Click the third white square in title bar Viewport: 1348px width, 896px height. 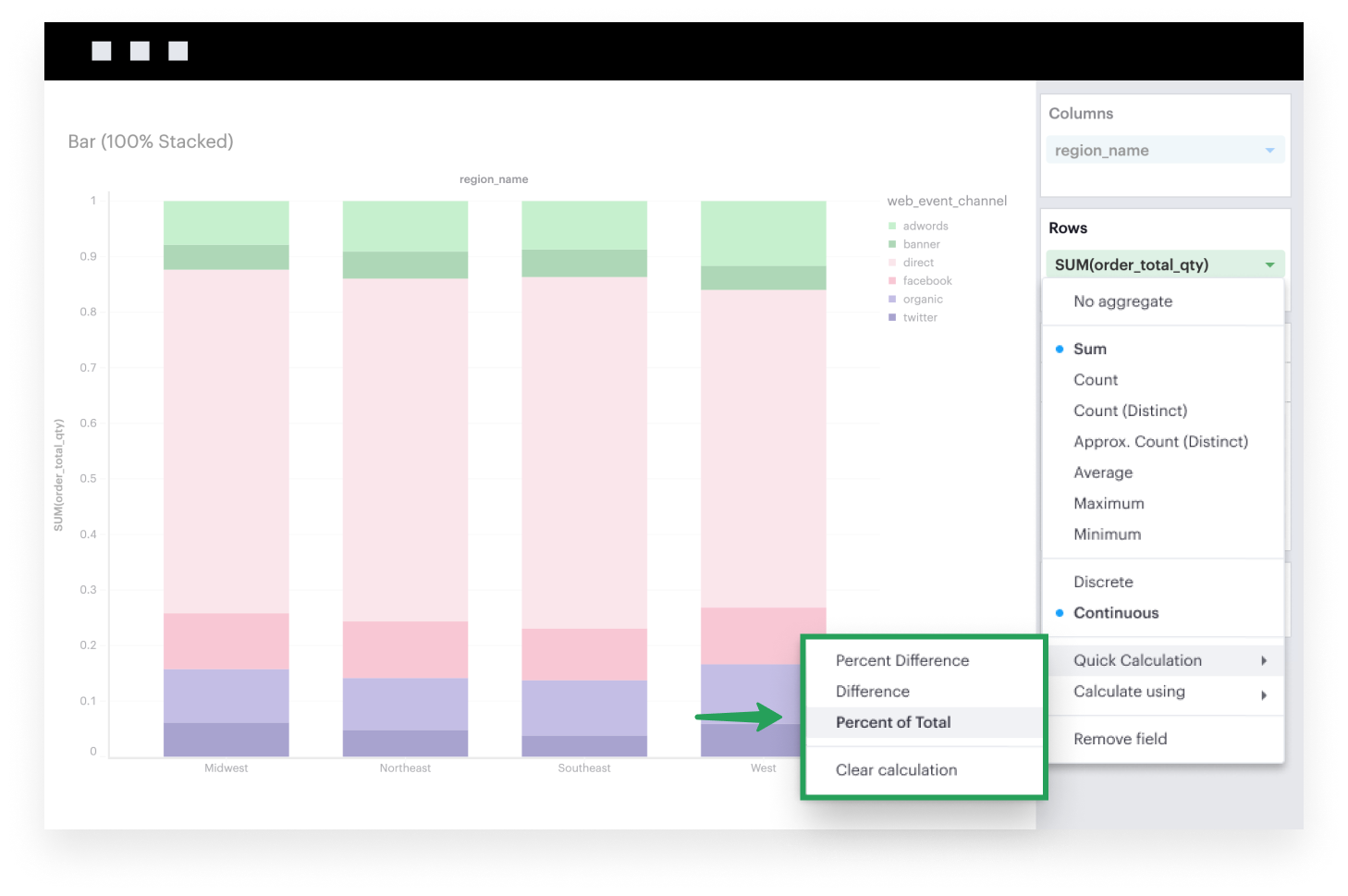178,51
